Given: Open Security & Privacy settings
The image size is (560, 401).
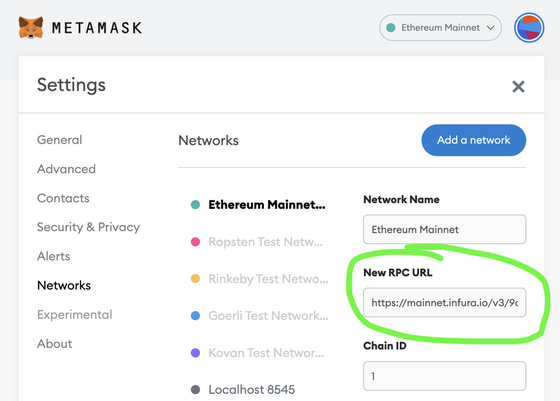Looking at the screenshot, I should pos(89,227).
